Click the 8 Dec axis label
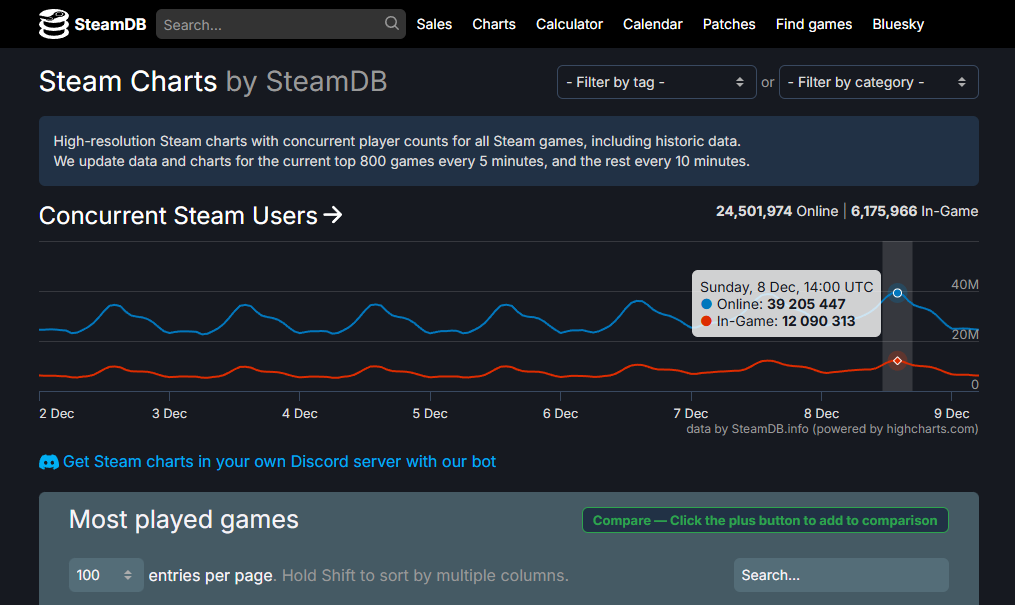The width and height of the screenshot is (1015, 605). tap(821, 413)
